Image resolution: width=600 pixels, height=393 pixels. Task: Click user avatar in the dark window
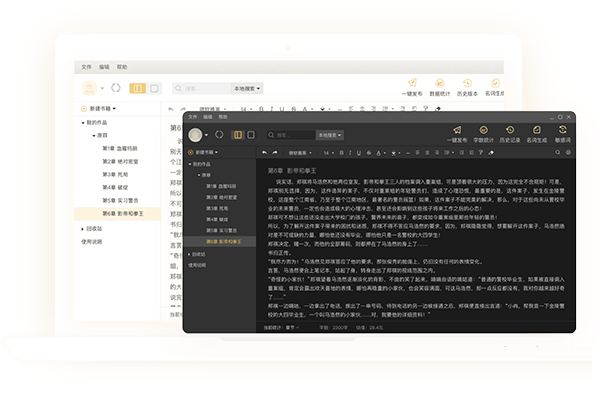tap(195, 135)
